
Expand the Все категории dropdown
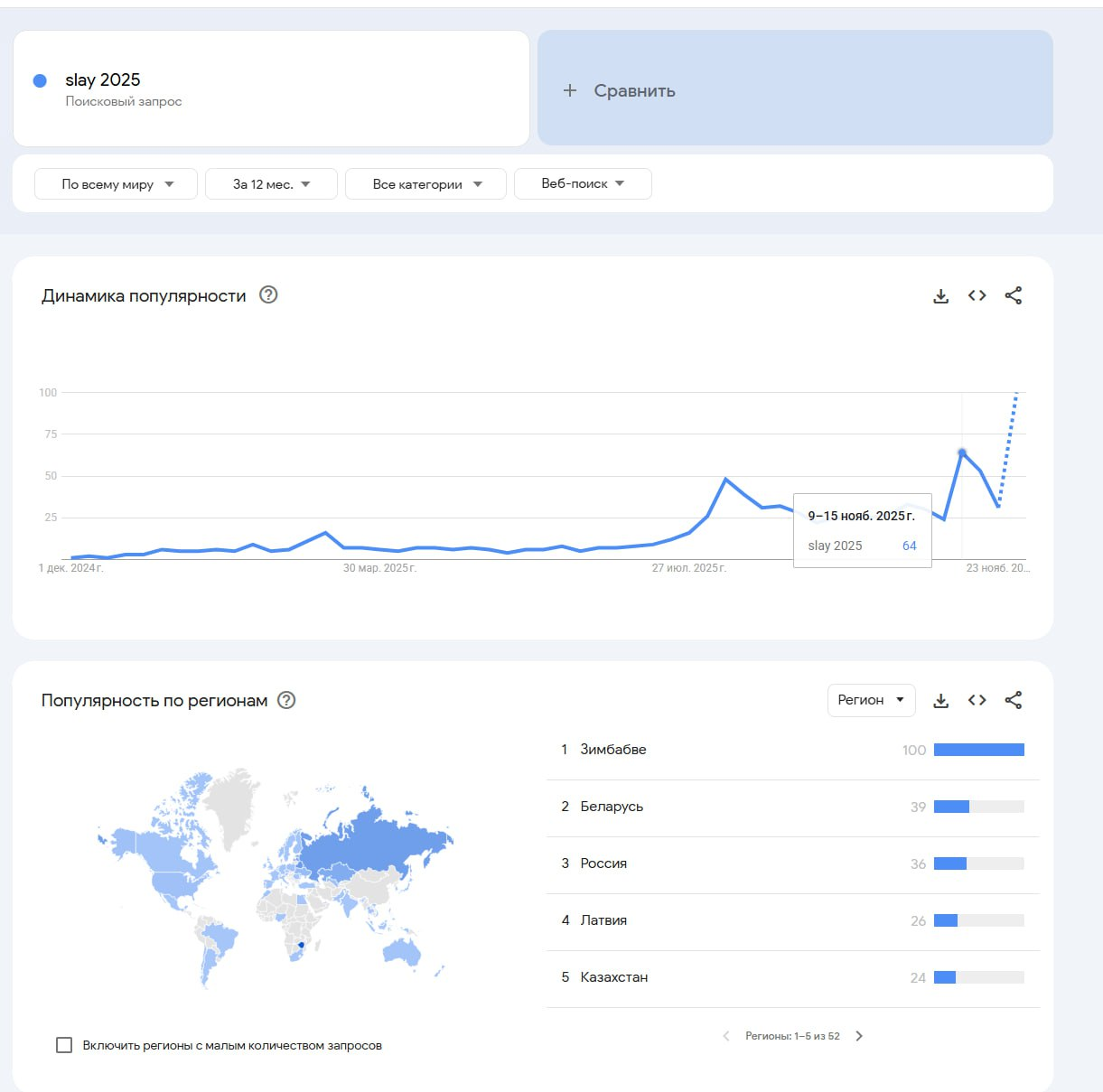tap(425, 184)
